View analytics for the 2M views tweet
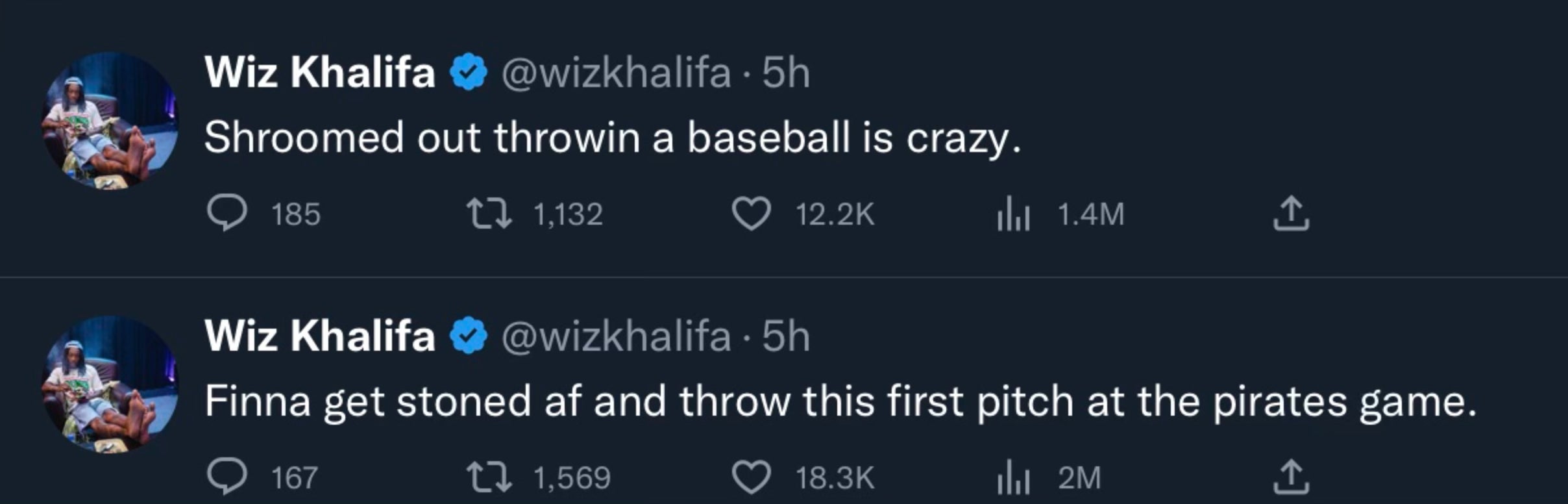 [x=1013, y=478]
